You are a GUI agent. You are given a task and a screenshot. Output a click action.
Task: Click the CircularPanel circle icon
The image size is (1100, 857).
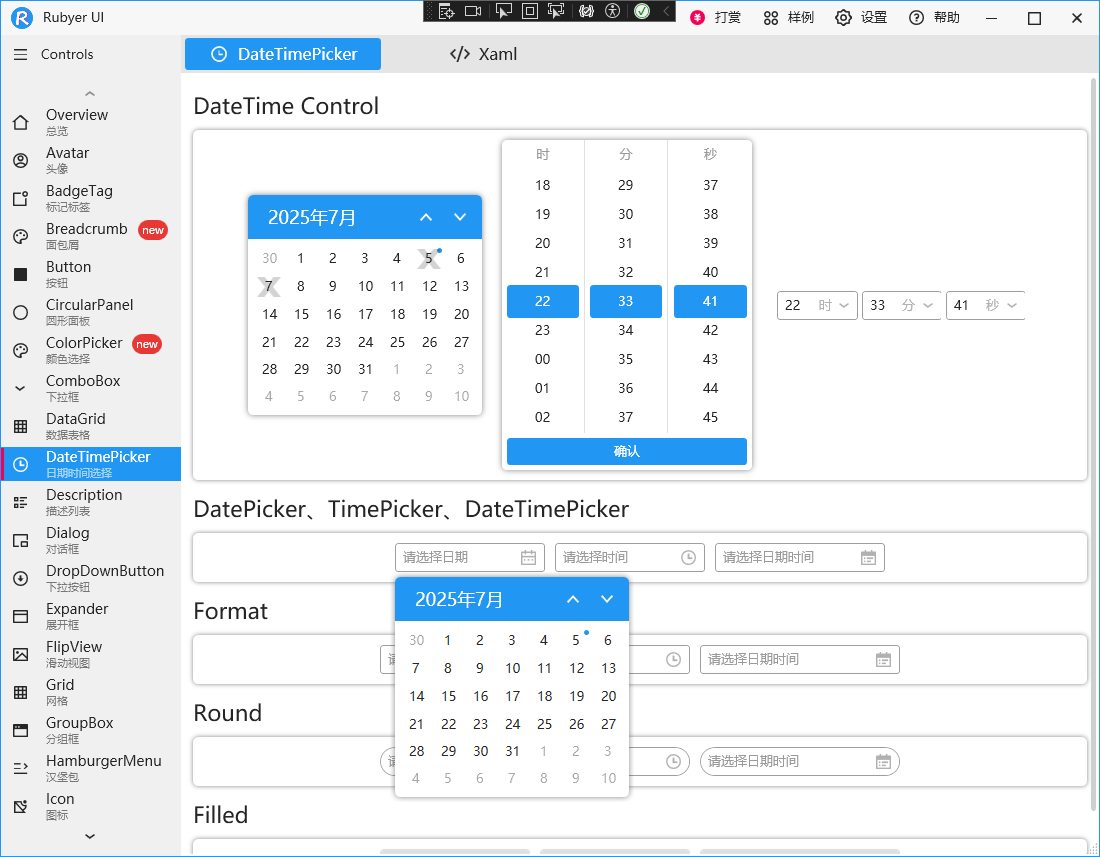click(x=21, y=312)
